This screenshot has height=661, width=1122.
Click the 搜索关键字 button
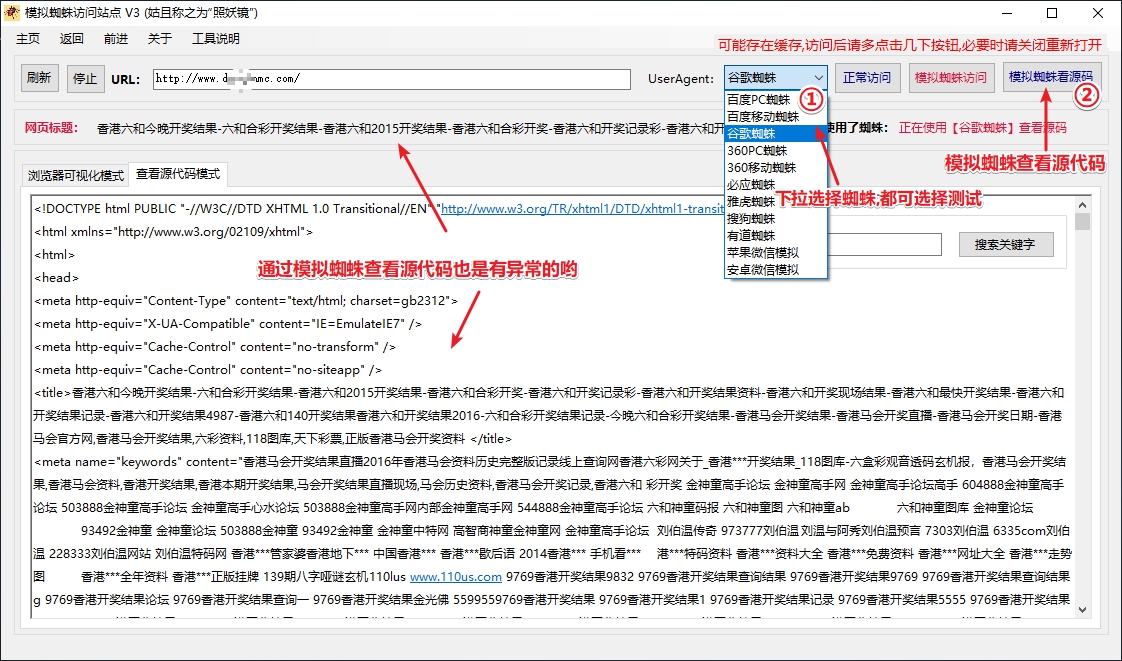point(1005,244)
